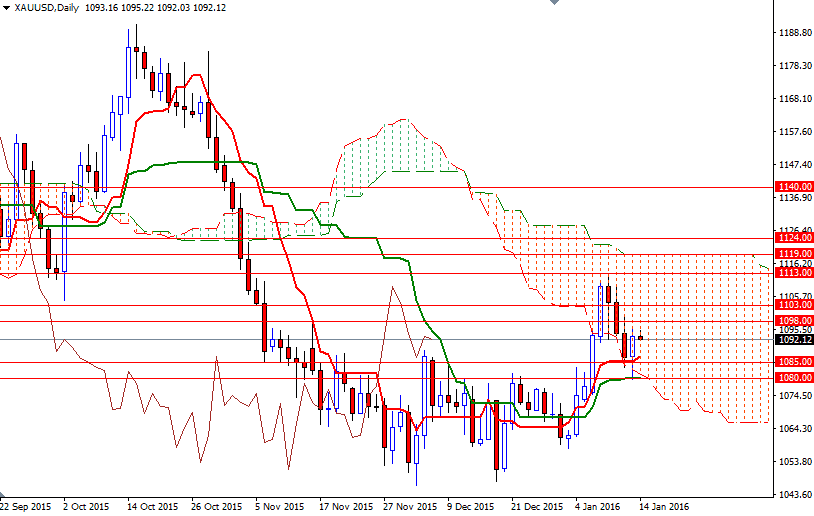Select the 1140.00 red price level label
The height and width of the screenshot is (516, 814).
794,186
